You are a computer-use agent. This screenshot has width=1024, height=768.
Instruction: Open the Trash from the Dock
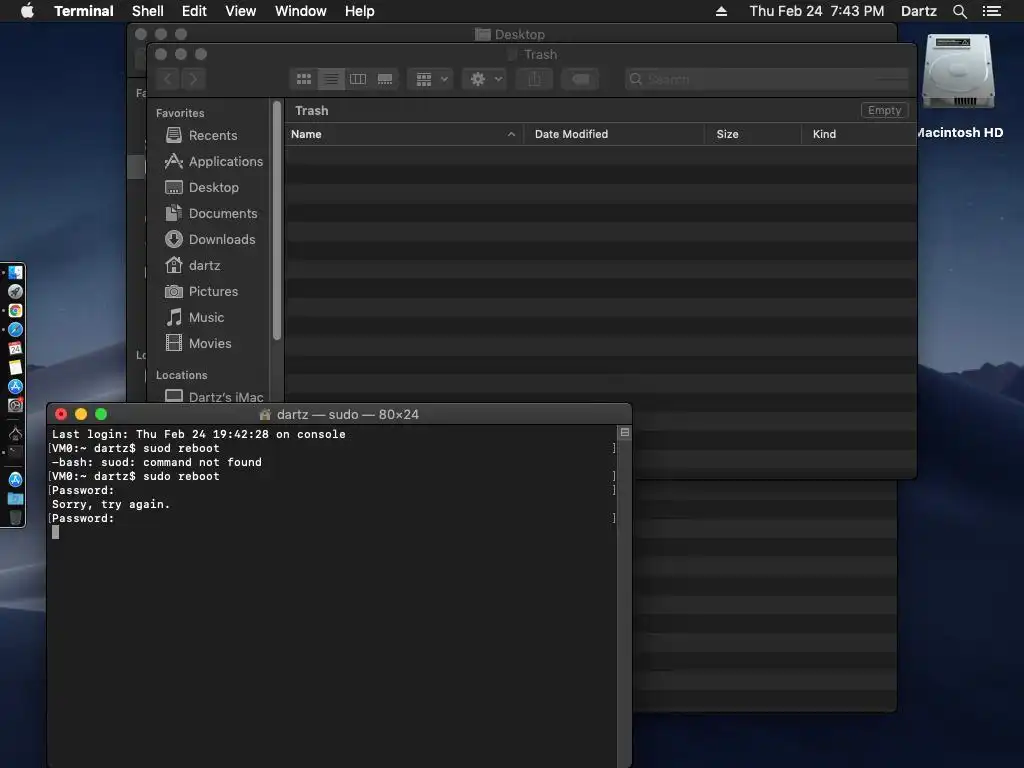[15, 517]
